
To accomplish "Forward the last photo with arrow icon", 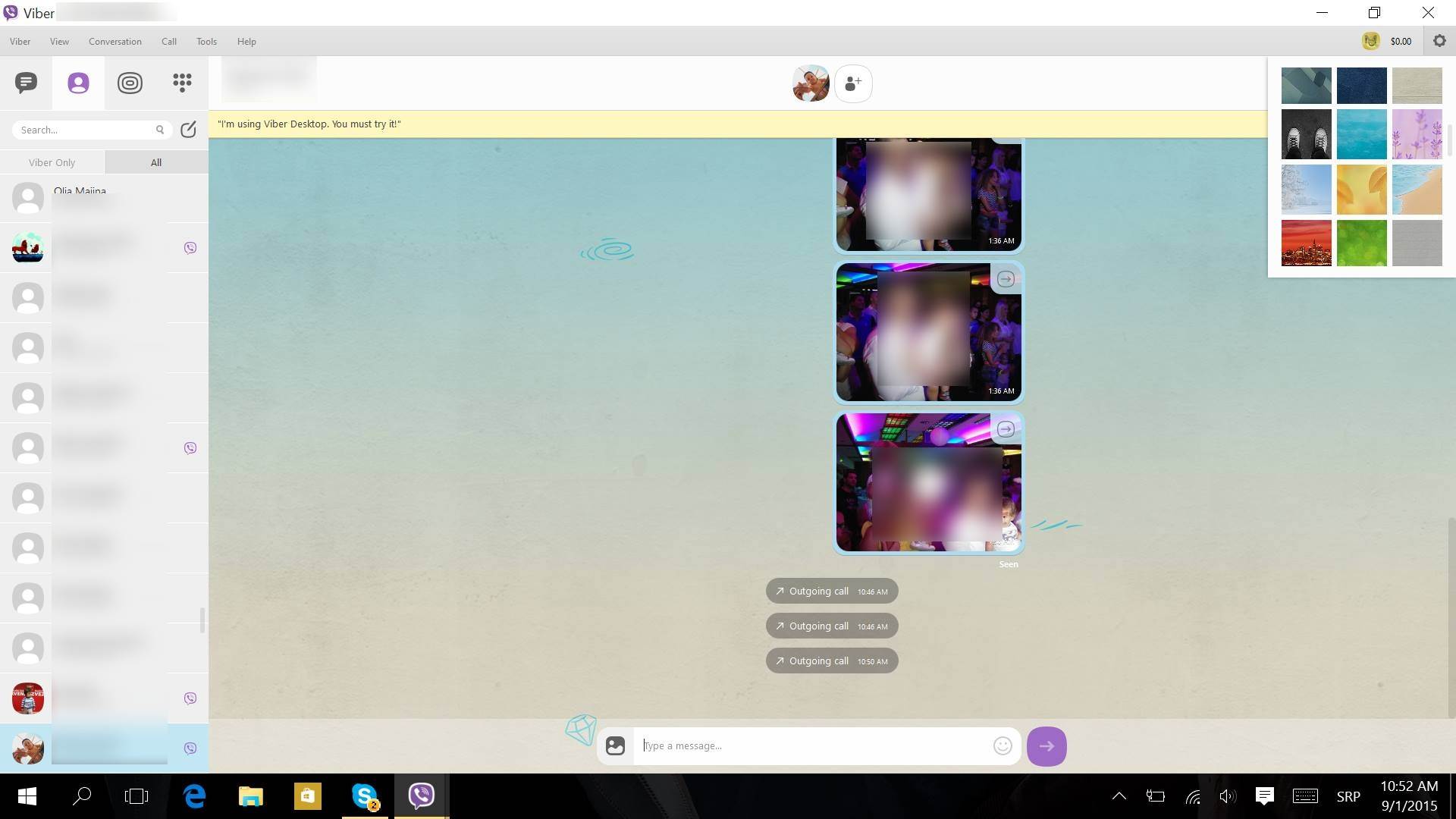I will 1006,429.
